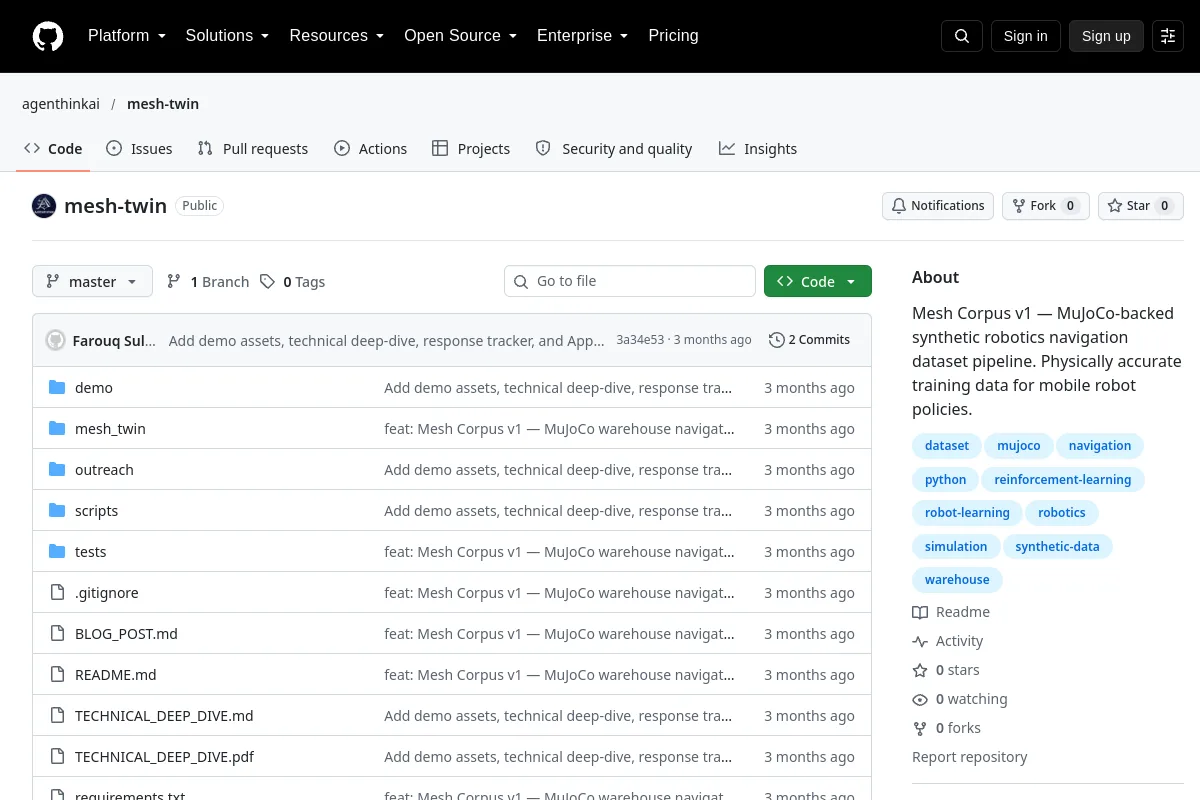Click the README.md file icon

(x=57, y=675)
